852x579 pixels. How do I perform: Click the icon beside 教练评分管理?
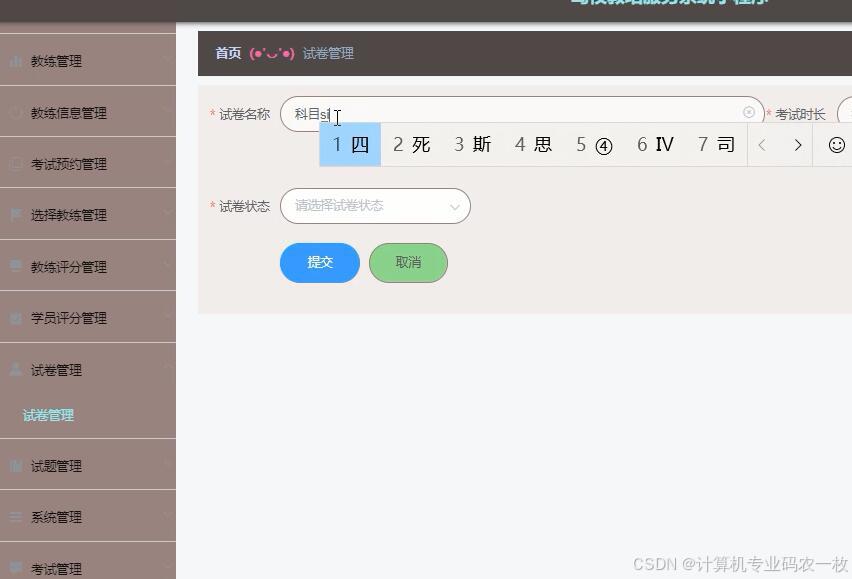point(16,266)
